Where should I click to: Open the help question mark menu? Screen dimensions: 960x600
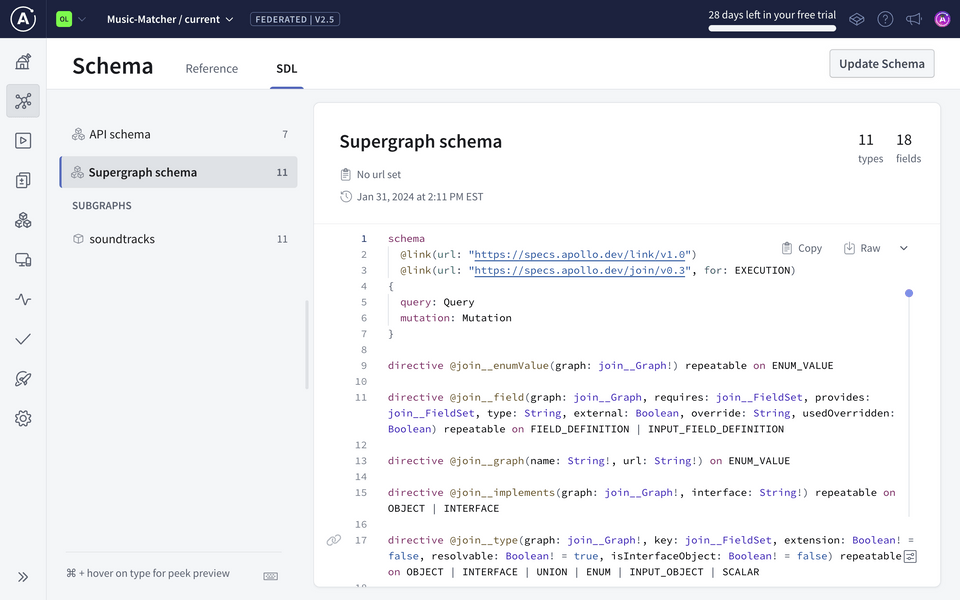(885, 18)
